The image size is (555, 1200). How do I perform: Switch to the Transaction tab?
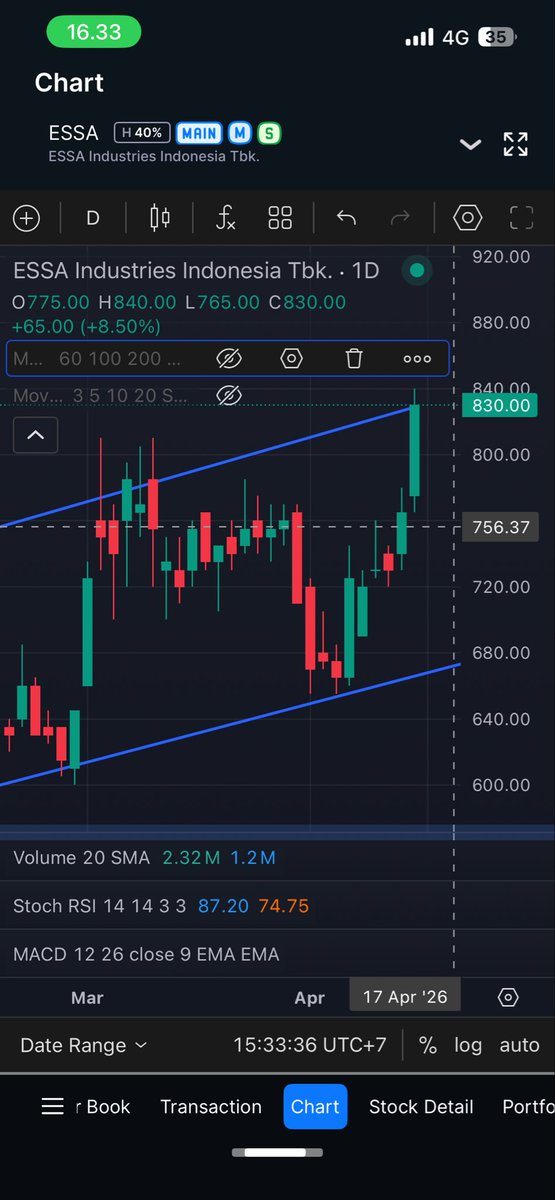coord(211,1106)
